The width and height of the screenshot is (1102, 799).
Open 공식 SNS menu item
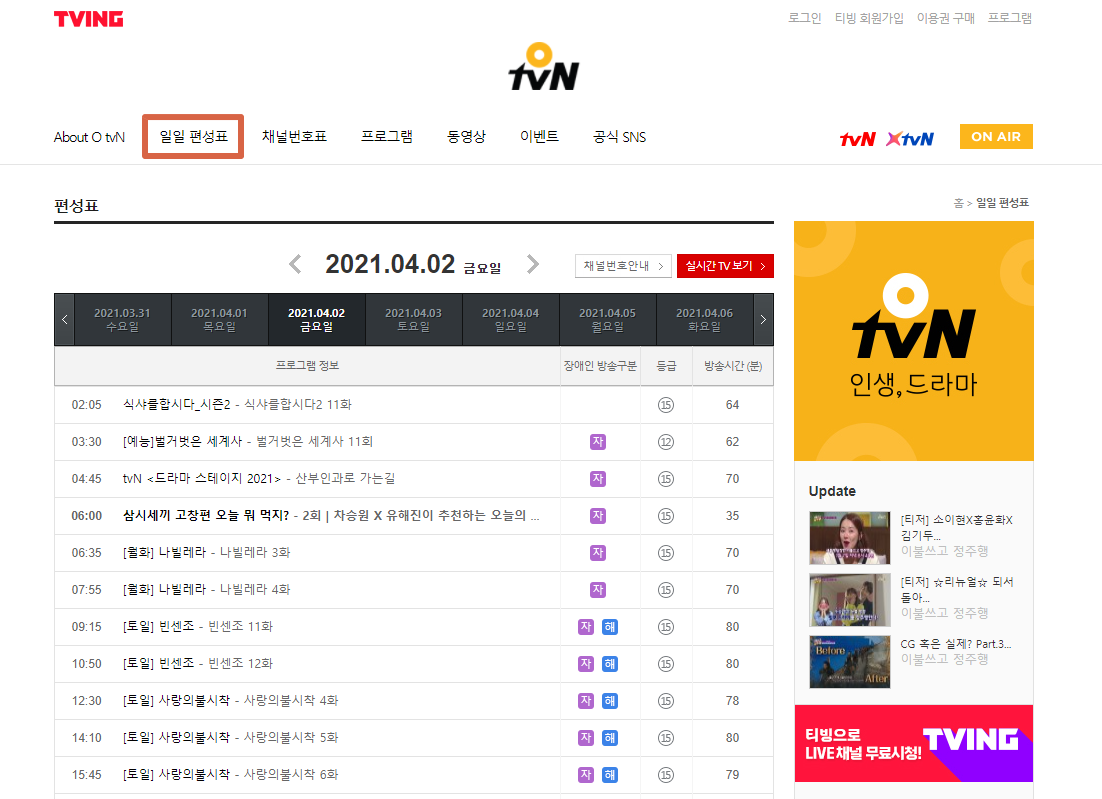619,136
